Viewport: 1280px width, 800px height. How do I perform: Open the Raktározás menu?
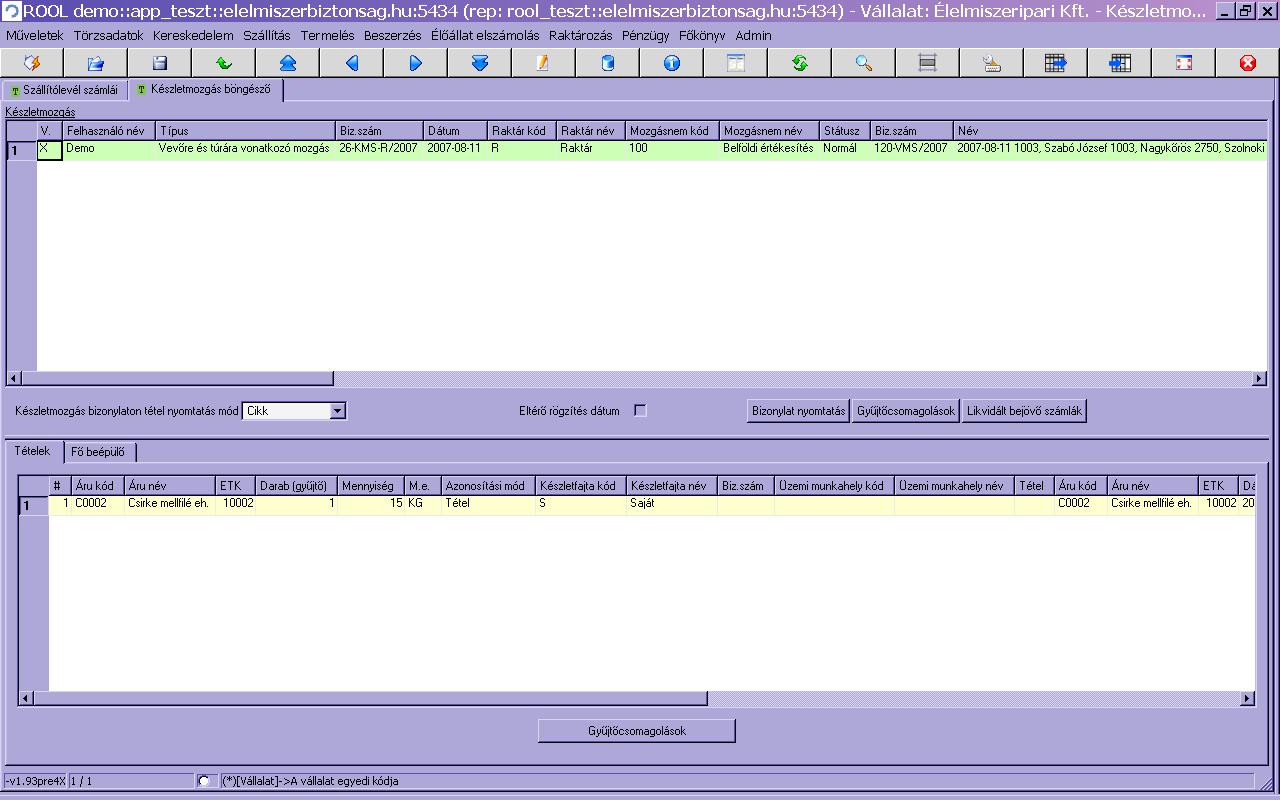(x=580, y=35)
